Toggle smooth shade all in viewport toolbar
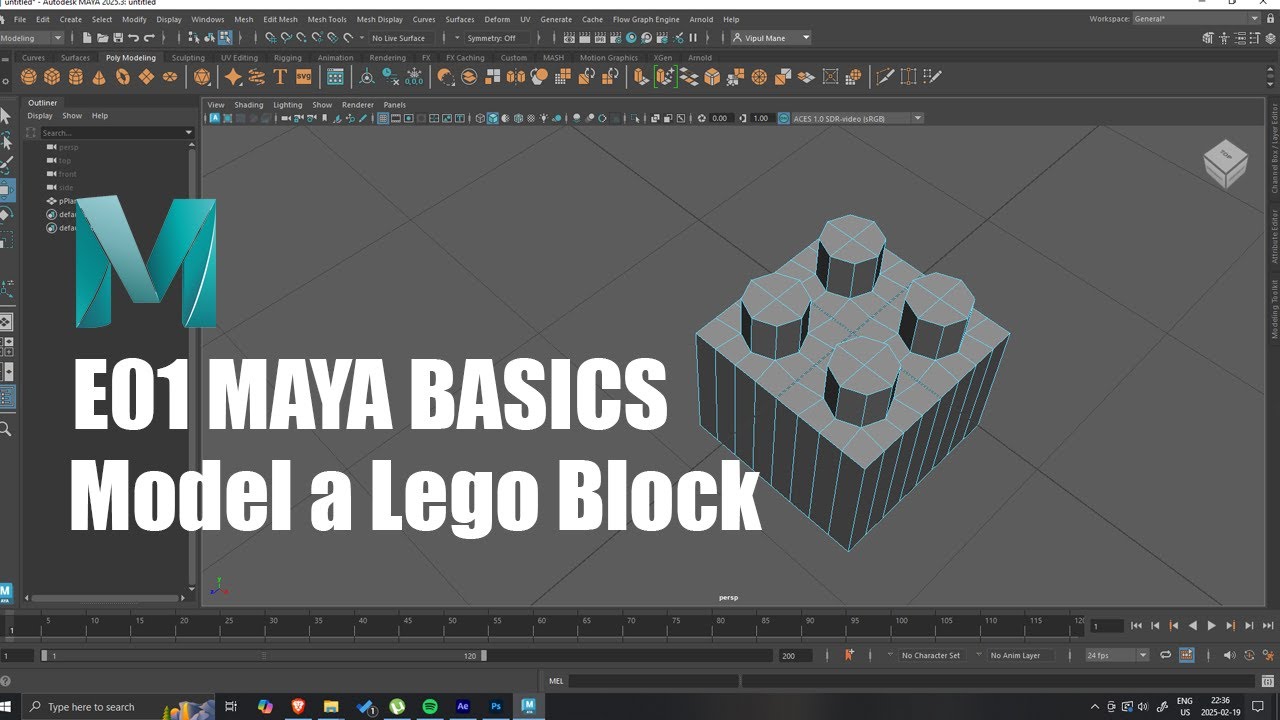 click(x=493, y=118)
